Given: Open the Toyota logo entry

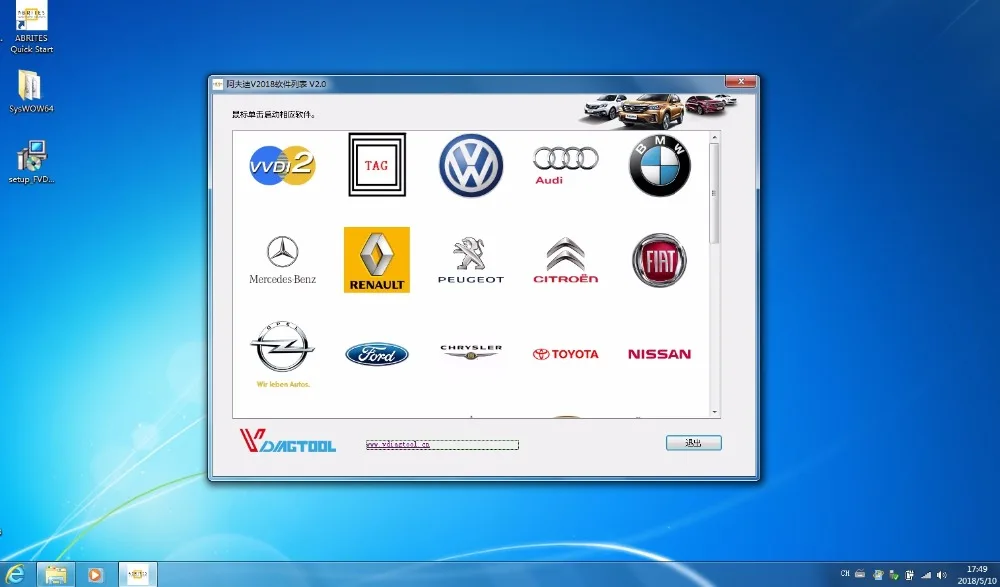Looking at the screenshot, I should (x=565, y=354).
